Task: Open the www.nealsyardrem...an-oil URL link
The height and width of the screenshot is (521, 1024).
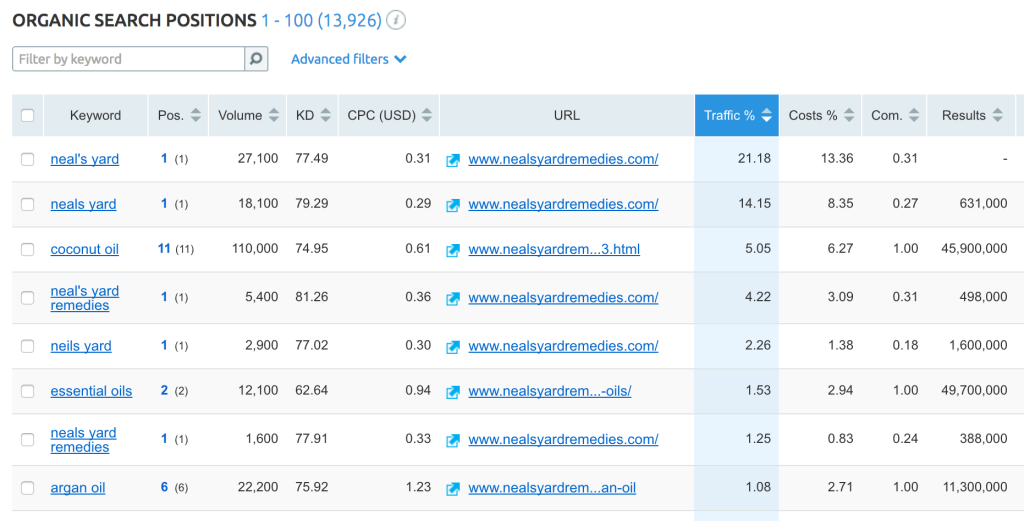Action: pos(552,487)
